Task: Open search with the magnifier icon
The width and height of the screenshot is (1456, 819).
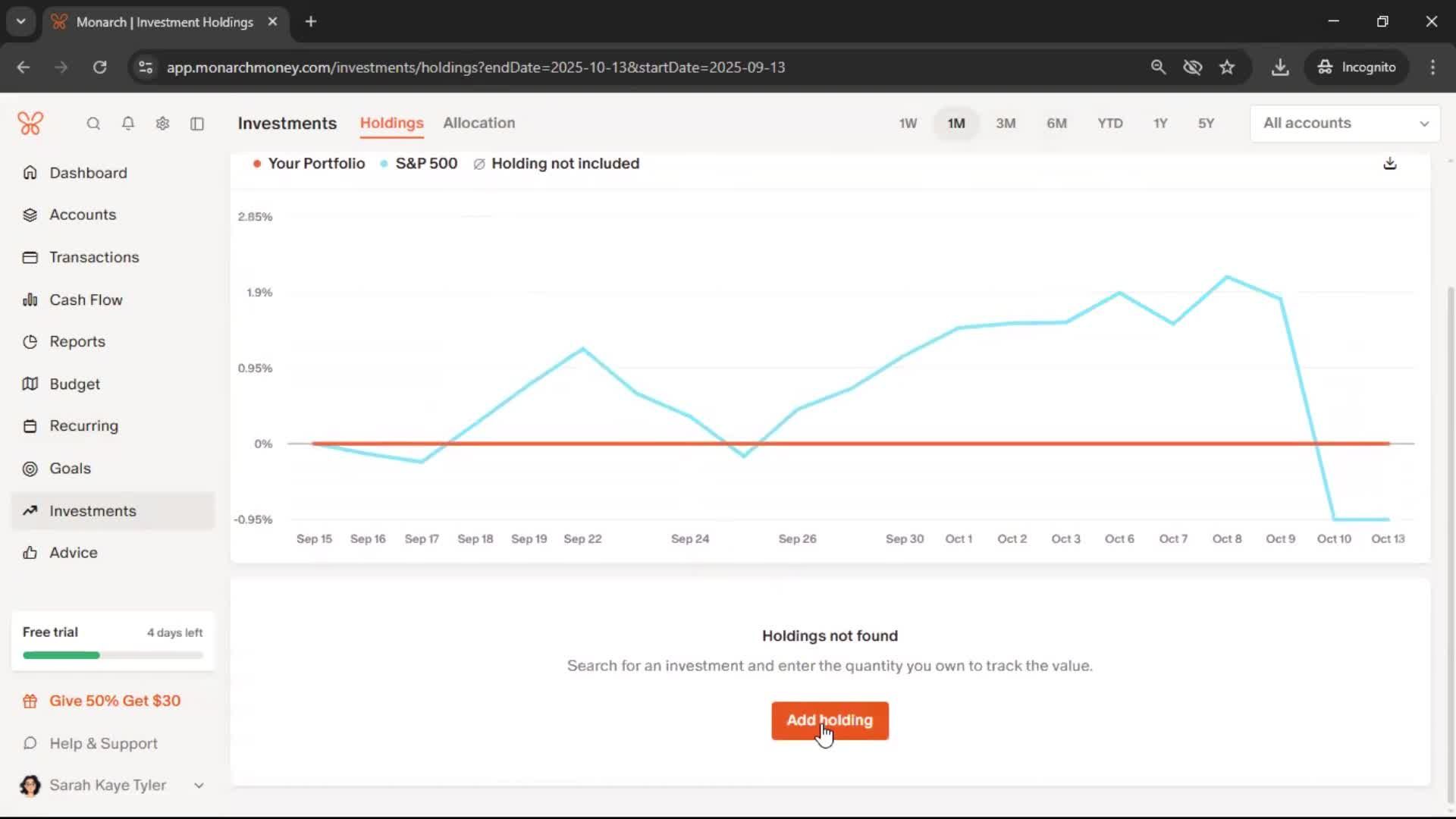Action: [x=93, y=124]
